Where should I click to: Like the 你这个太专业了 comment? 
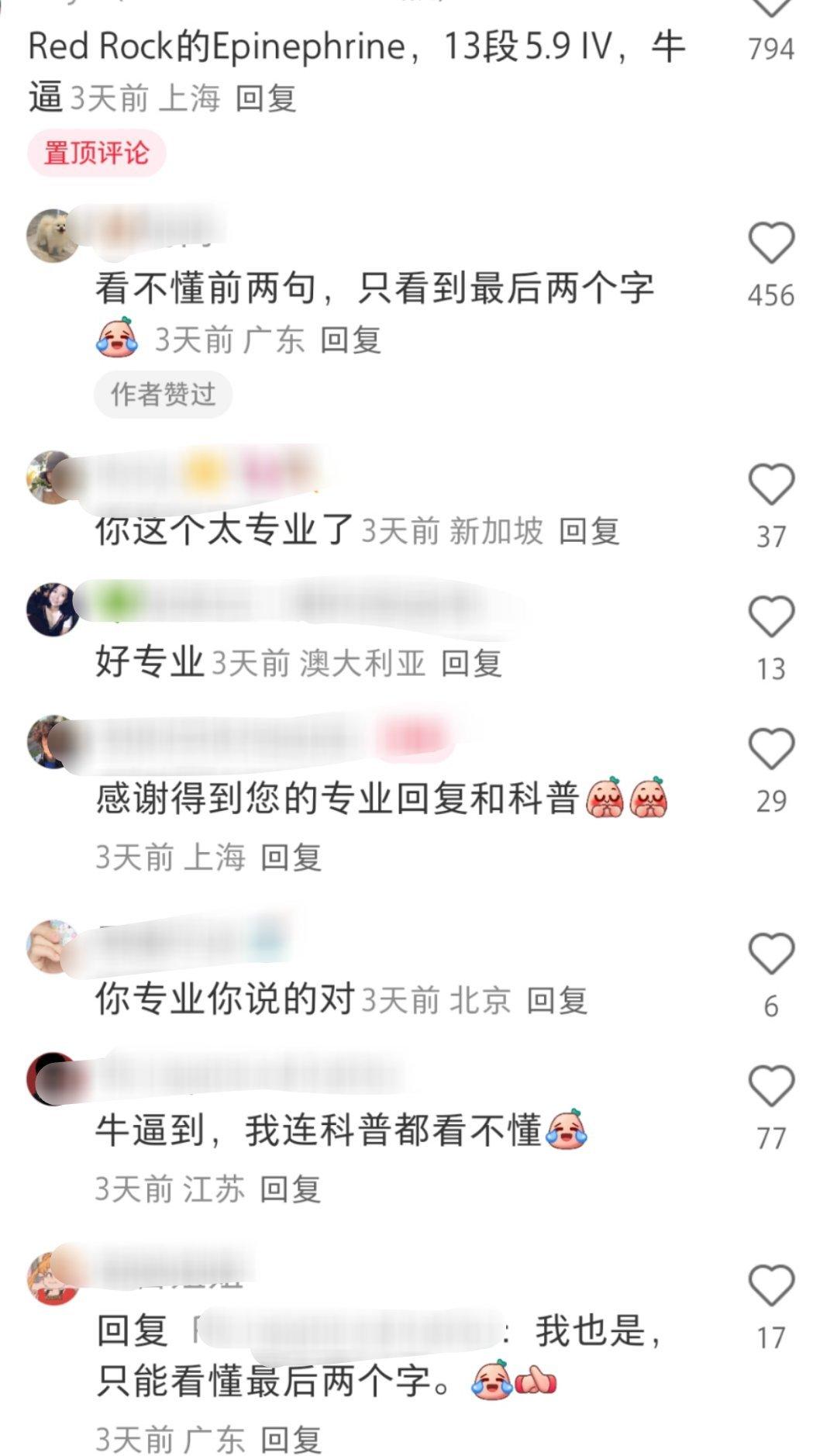point(771,485)
